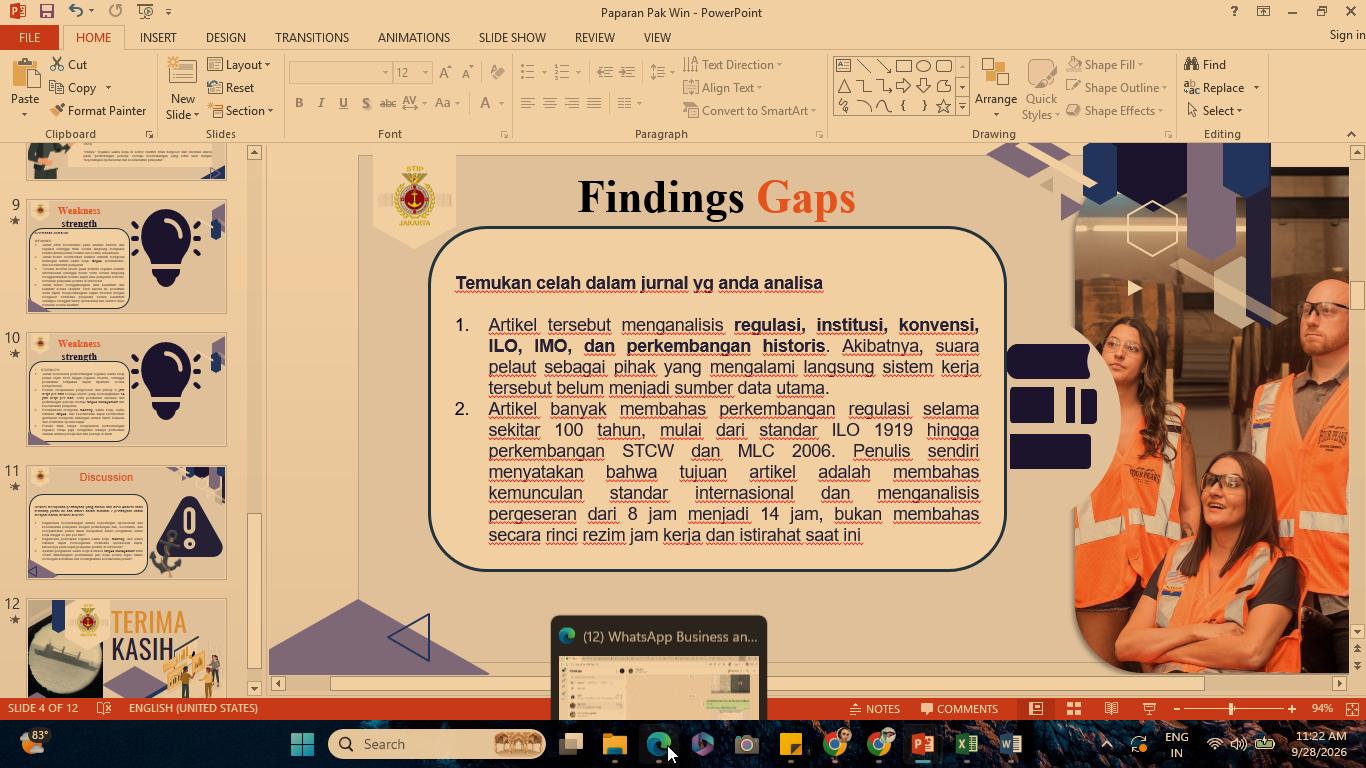Click the zoom slider handle
Viewport: 1366px width, 768px height.
point(1231,709)
